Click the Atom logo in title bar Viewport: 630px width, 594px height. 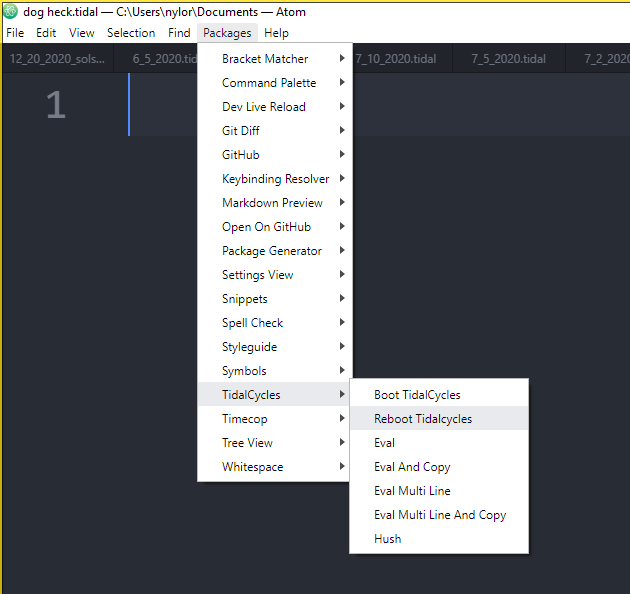click(10, 12)
